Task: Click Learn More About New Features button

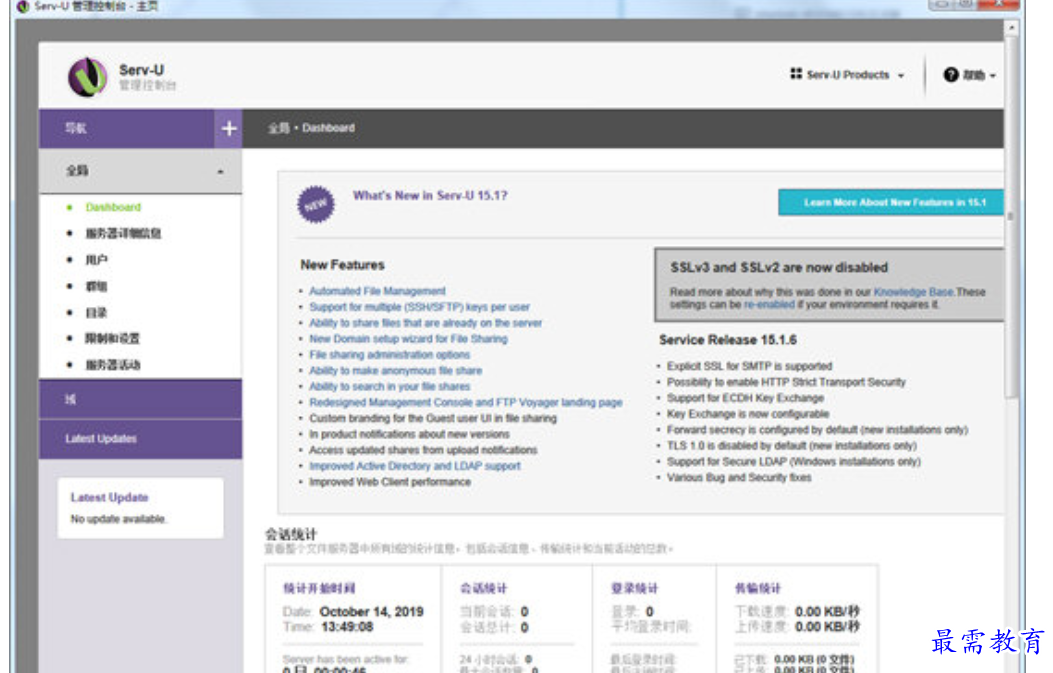Action: click(891, 202)
